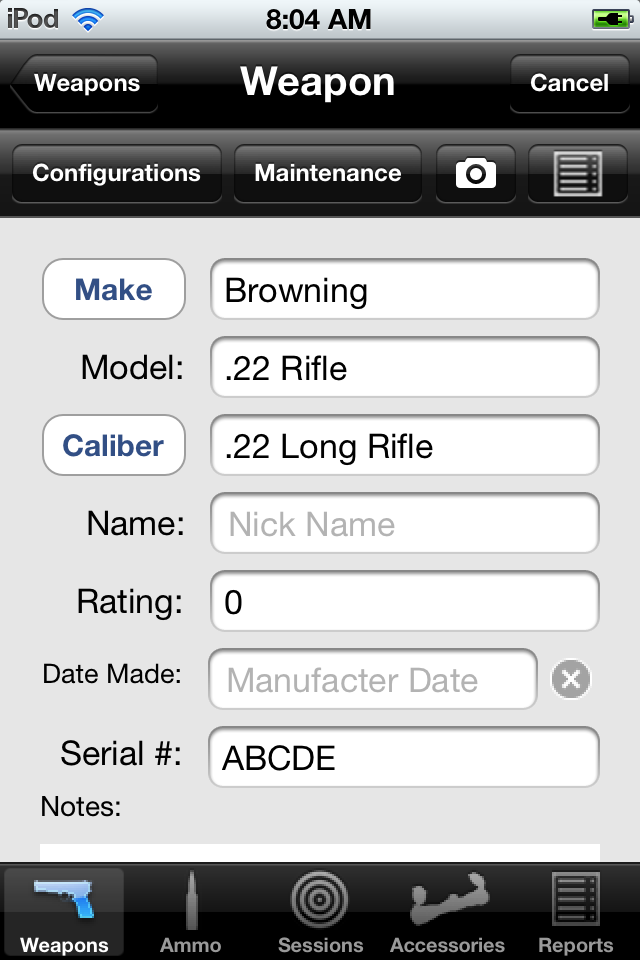Cancel editing this weapon
Image resolution: width=640 pixels, height=960 pixels.
coord(569,84)
